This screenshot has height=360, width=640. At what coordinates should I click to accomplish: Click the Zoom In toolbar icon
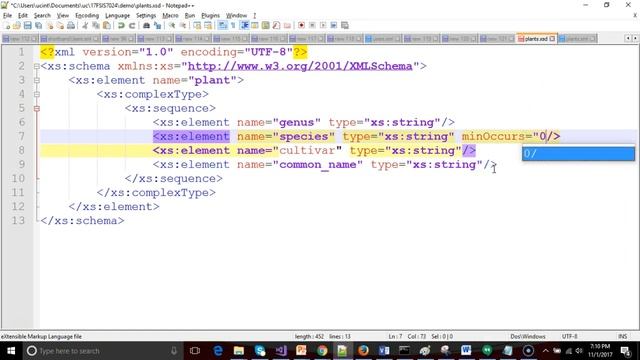(x=172, y=25)
